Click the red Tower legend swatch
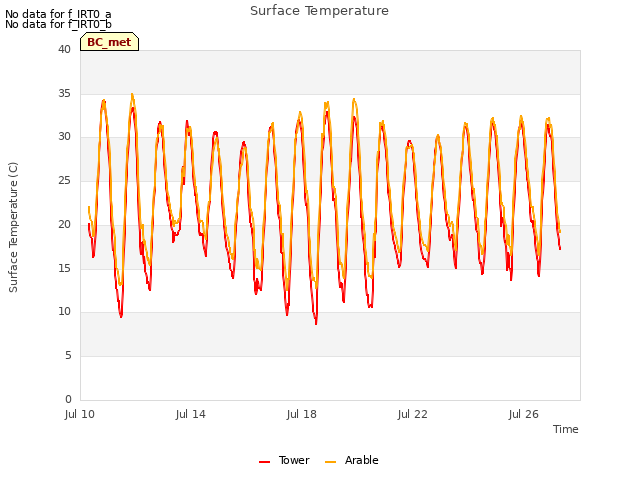 tap(264, 462)
